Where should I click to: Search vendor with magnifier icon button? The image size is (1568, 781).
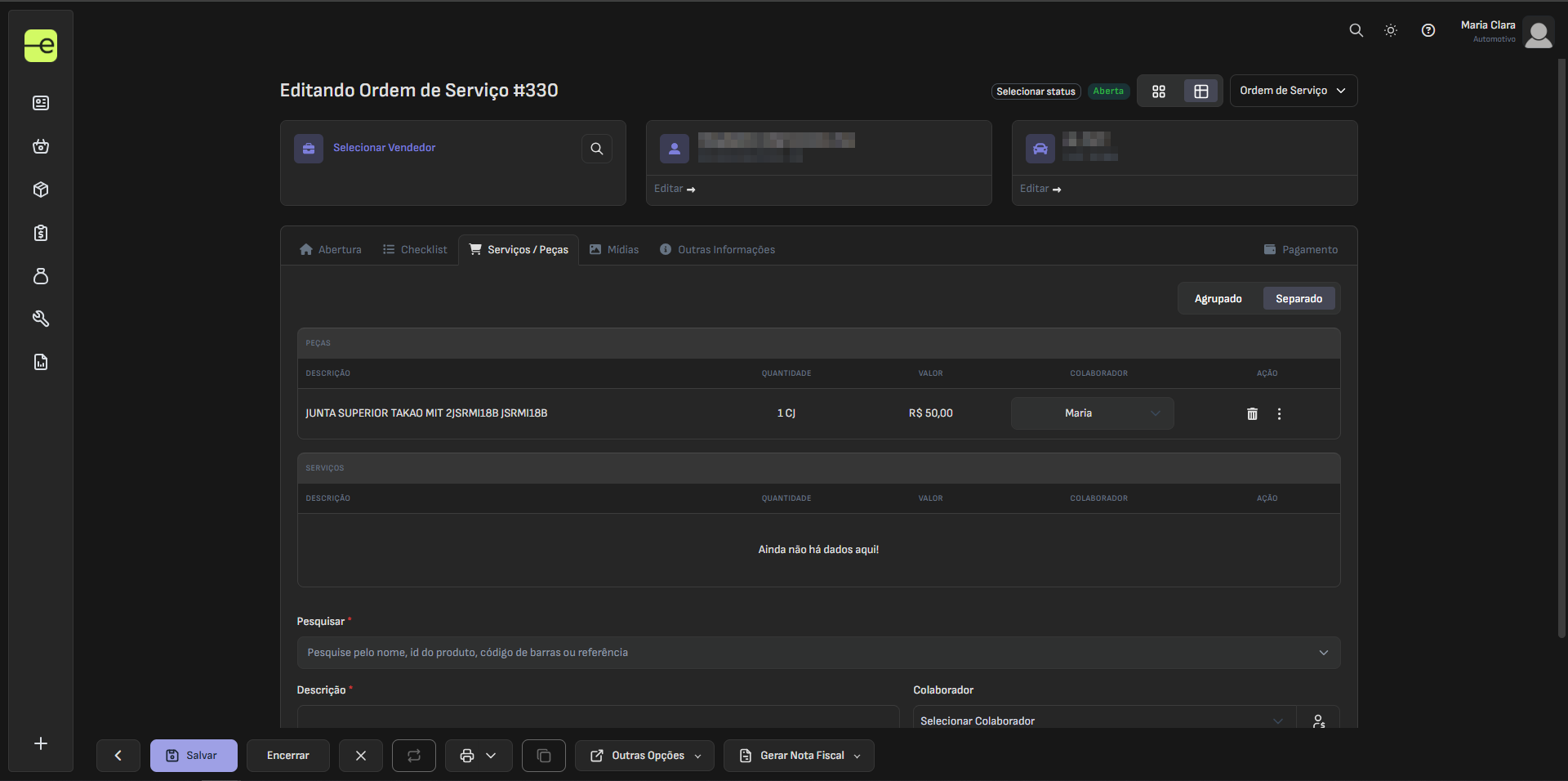click(597, 149)
